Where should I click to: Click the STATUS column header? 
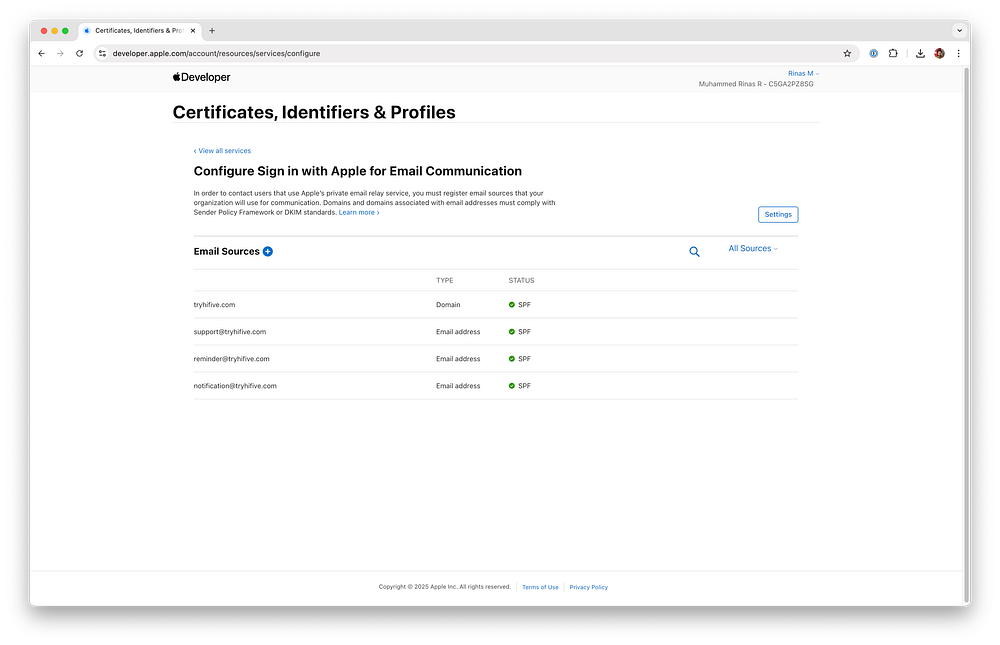tap(521, 281)
